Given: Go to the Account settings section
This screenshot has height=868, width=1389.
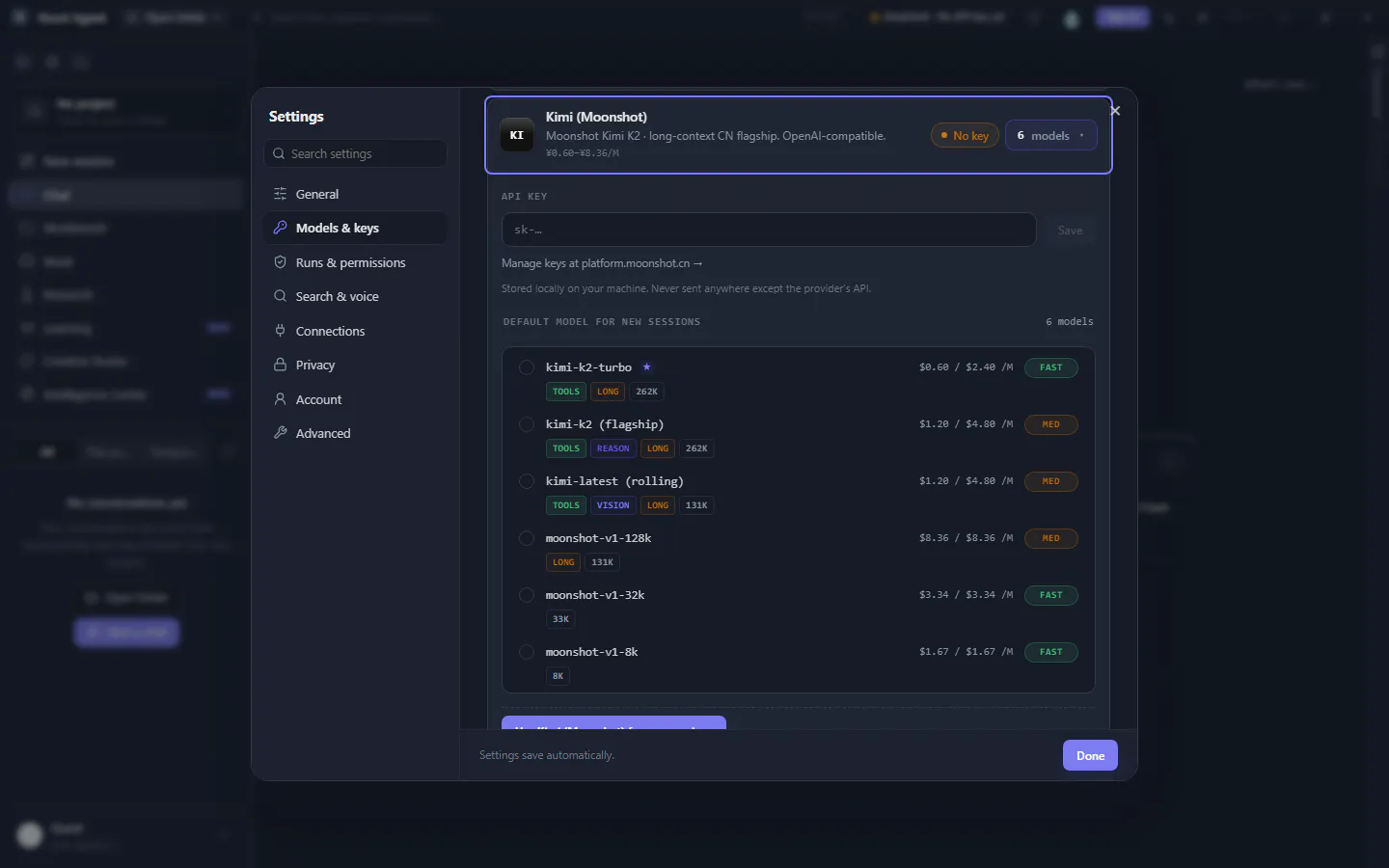Looking at the screenshot, I should [355, 399].
